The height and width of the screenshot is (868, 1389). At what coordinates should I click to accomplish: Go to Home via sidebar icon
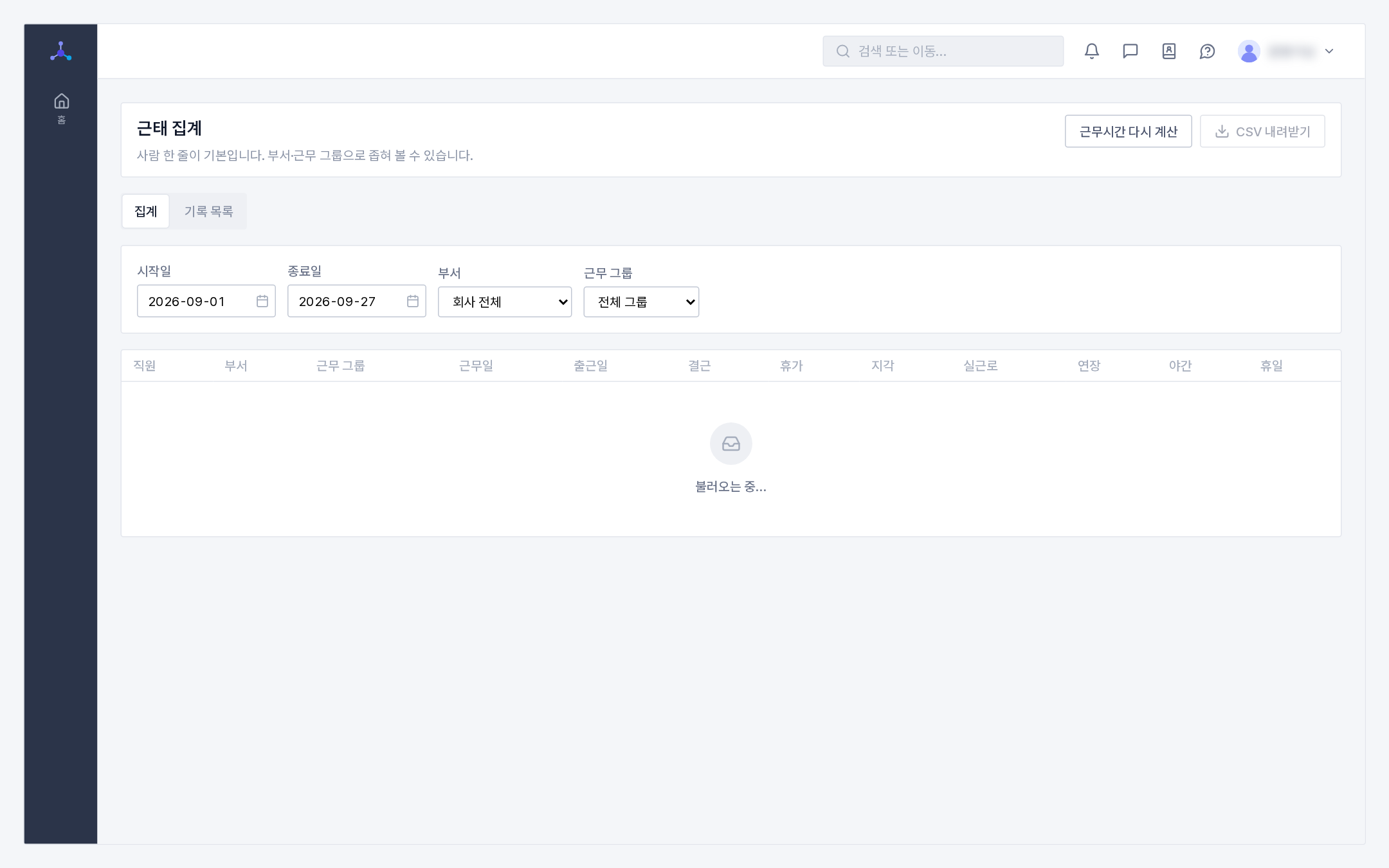[61, 108]
